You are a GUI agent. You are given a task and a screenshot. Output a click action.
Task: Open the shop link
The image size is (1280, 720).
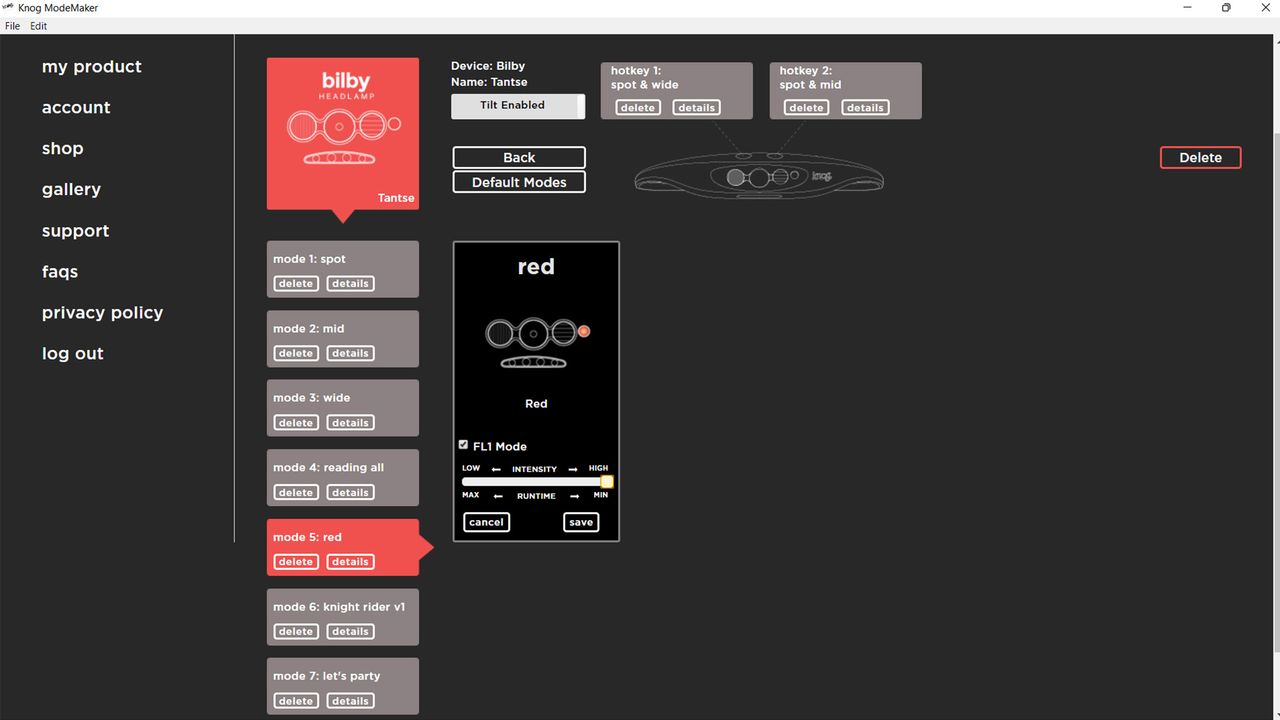(x=62, y=149)
